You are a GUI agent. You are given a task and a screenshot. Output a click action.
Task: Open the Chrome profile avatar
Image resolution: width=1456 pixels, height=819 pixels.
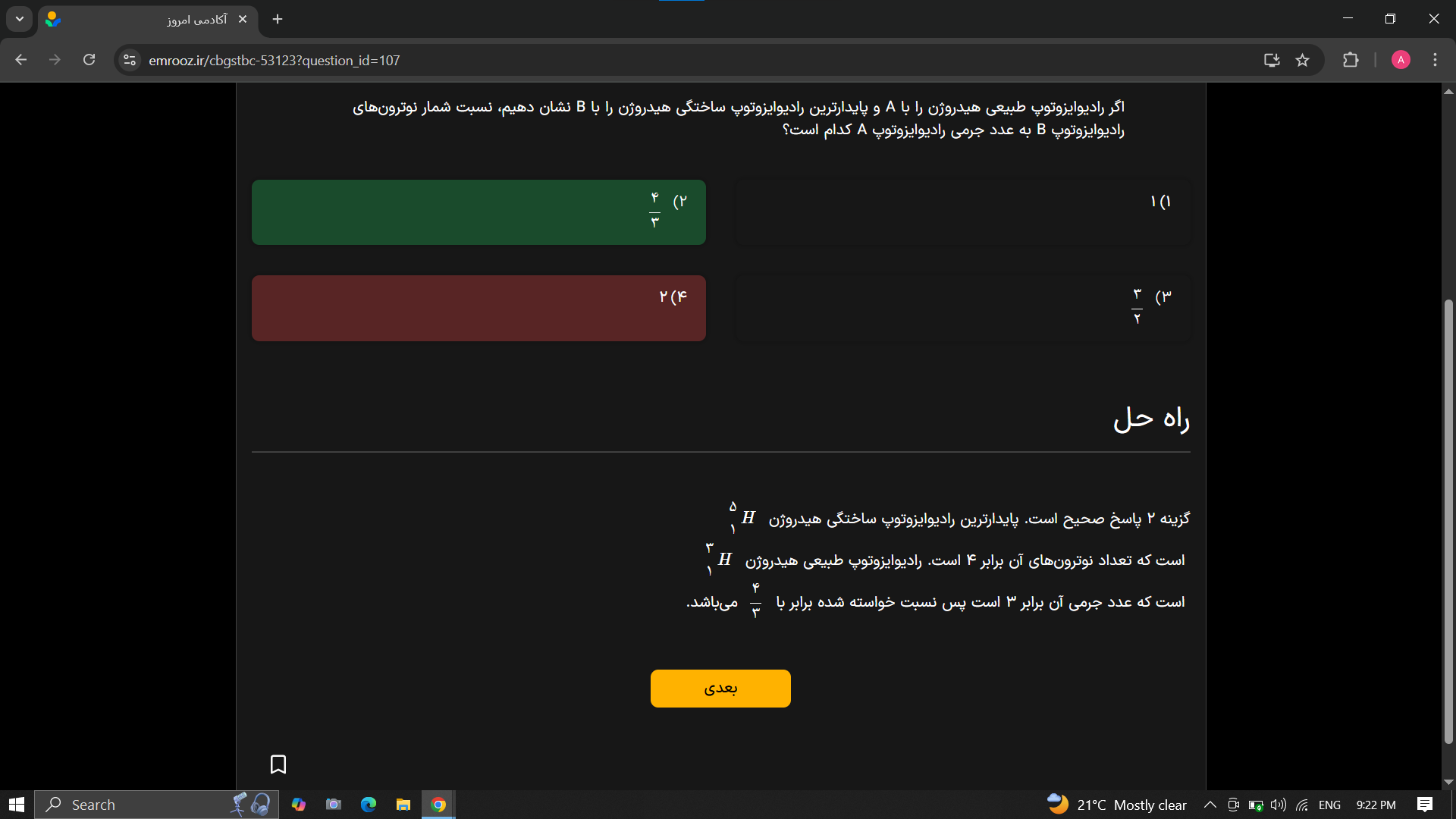click(1401, 60)
